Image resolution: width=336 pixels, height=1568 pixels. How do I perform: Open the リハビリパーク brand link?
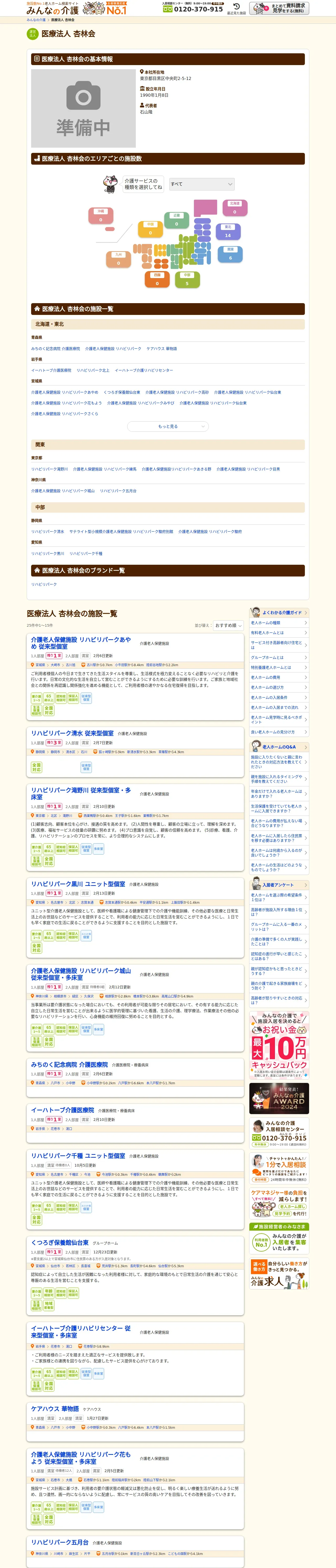pyautogui.click(x=44, y=584)
